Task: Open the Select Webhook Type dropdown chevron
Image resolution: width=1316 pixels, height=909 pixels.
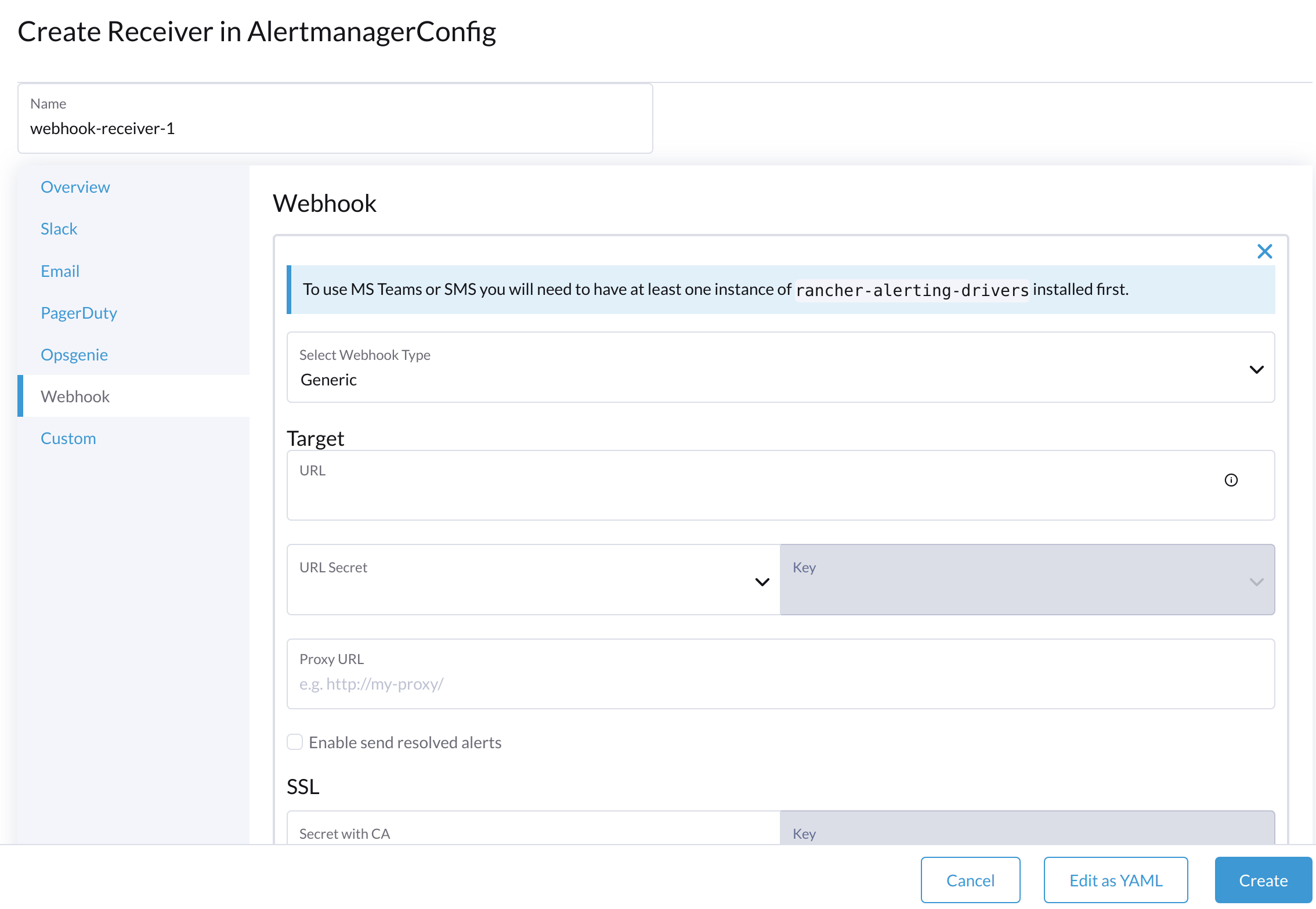Action: point(1257,369)
